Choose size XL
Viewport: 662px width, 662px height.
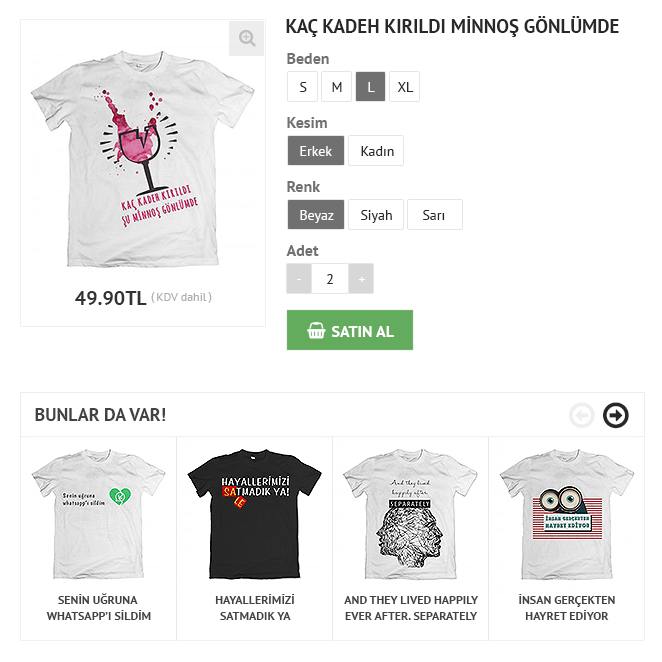click(404, 87)
